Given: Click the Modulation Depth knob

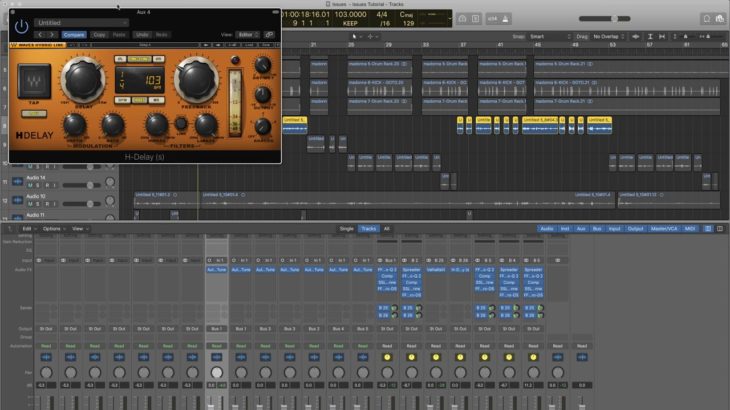Looking at the screenshot, I should (74, 125).
